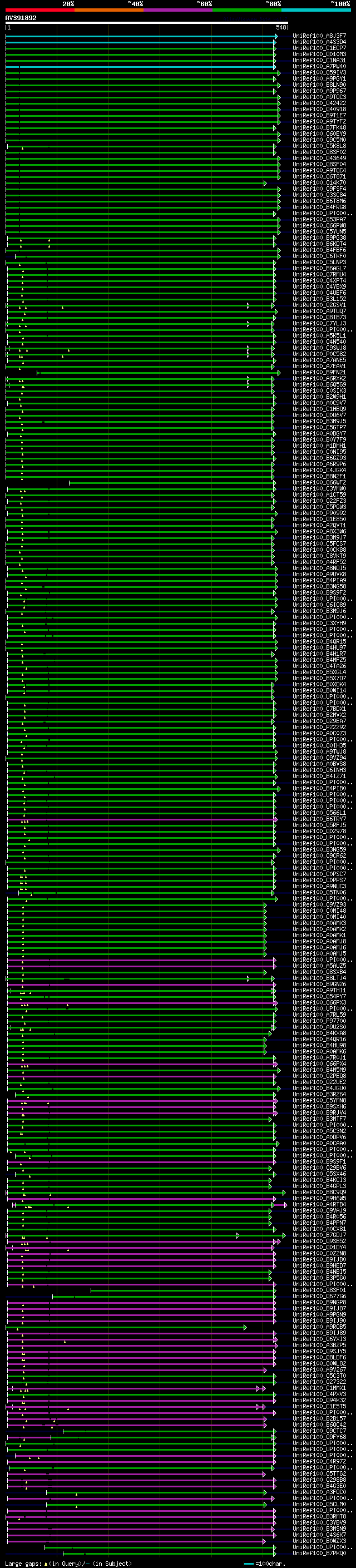
Task: Click the orange ~40% identity legend bar
Action: [x=110, y=11]
